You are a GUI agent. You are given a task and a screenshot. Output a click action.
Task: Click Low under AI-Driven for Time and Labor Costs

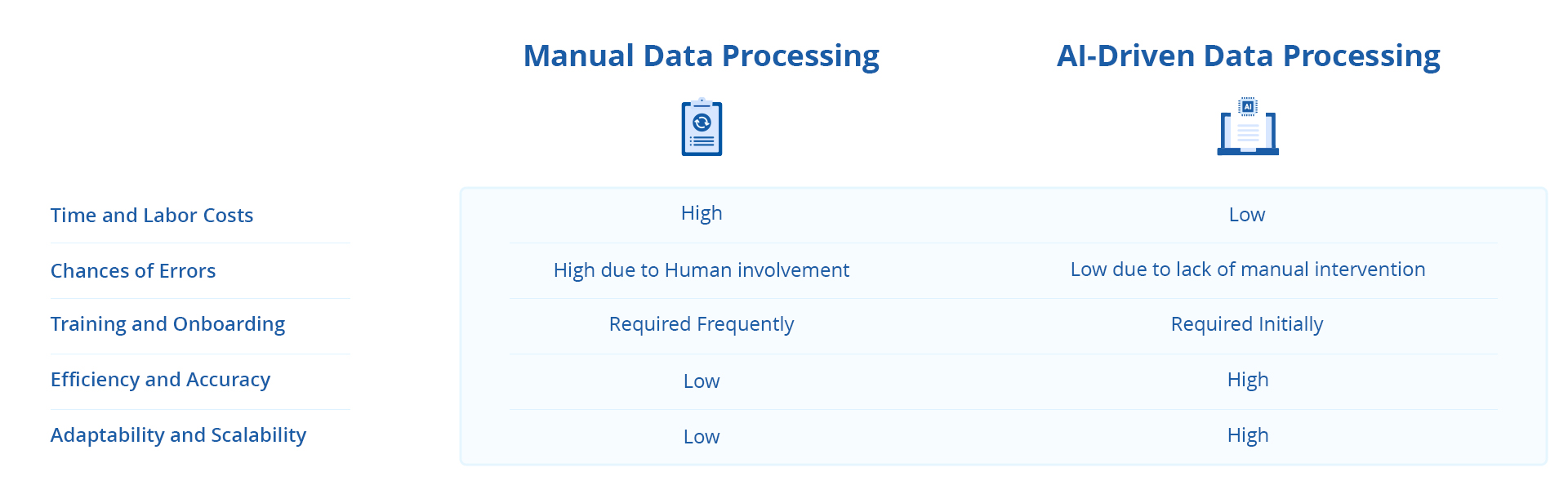pos(1247,215)
